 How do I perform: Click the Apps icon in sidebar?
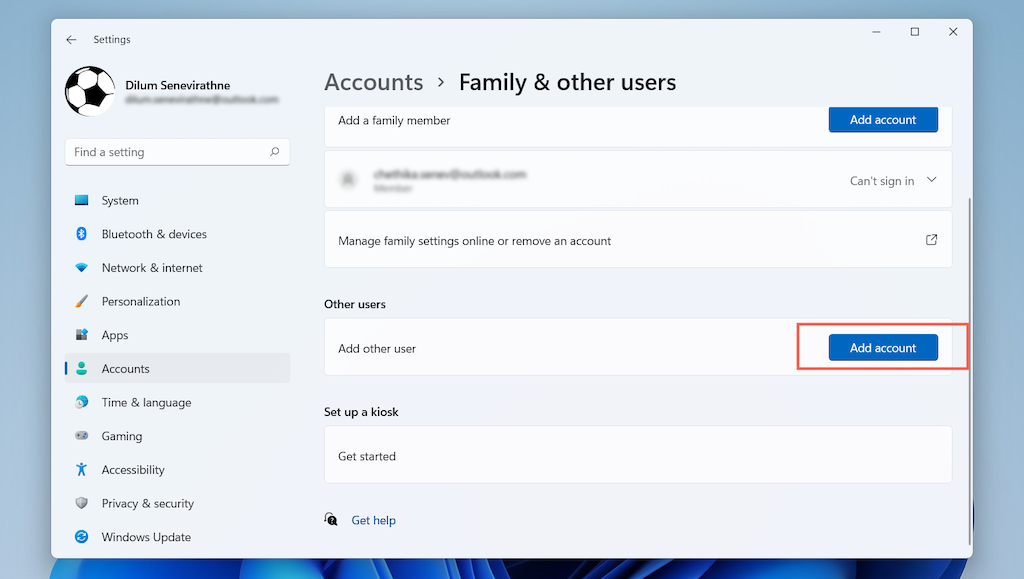(82, 335)
